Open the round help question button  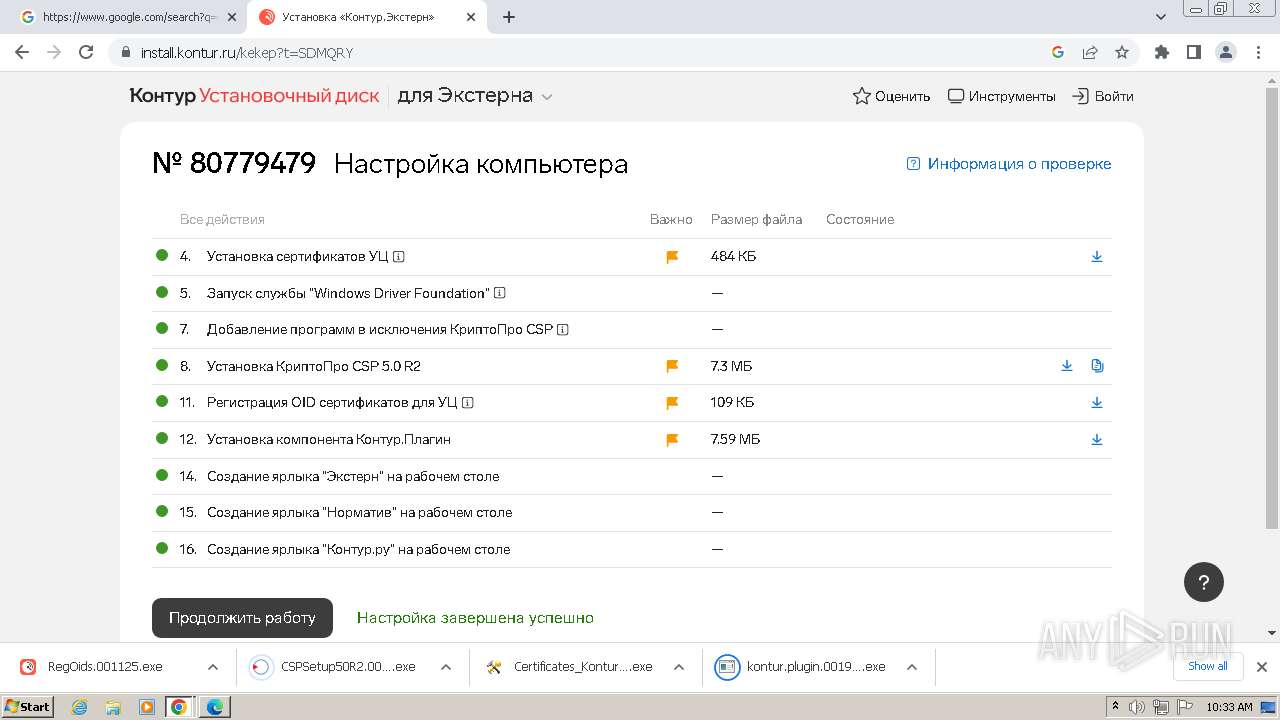tap(1204, 582)
